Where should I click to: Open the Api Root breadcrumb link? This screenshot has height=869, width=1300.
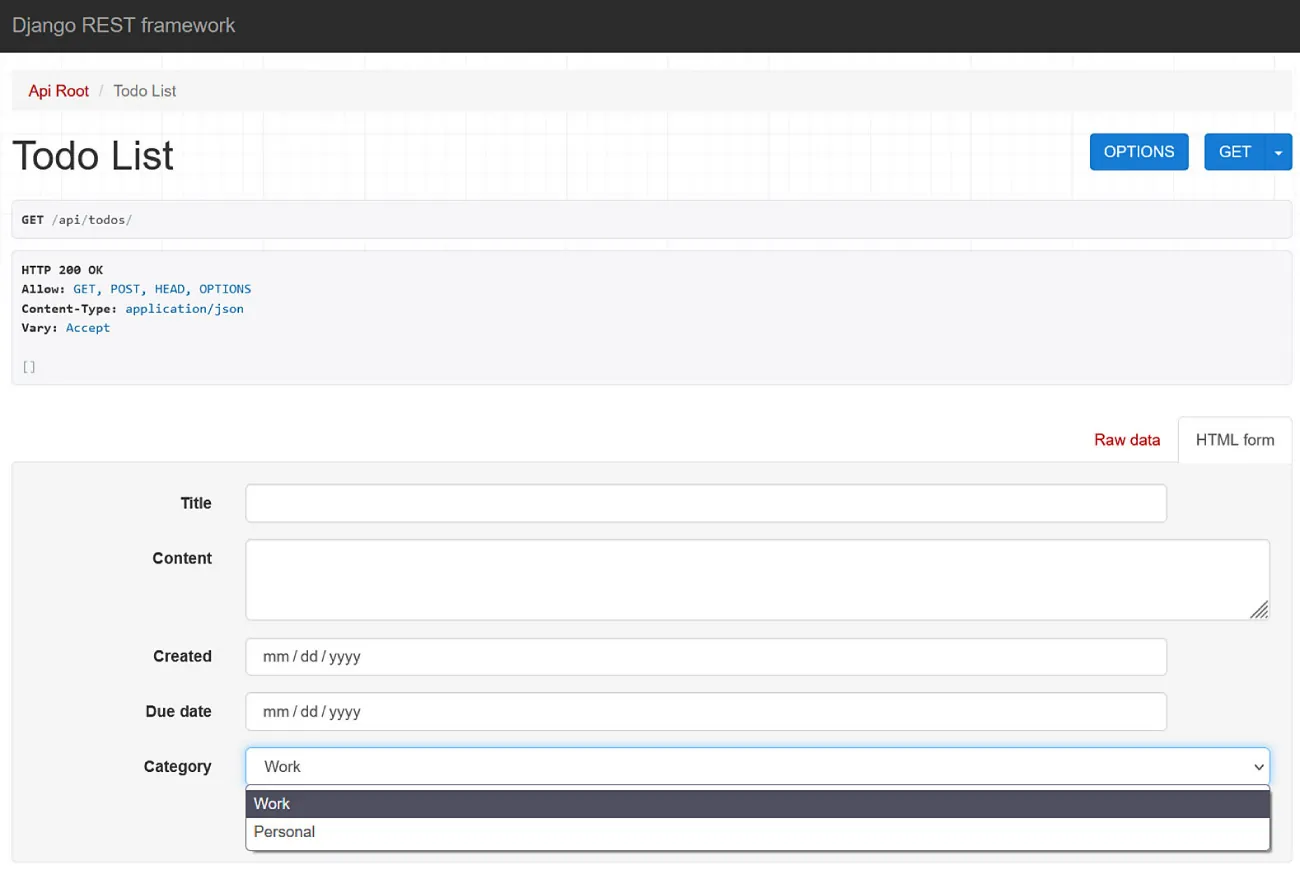pyautogui.click(x=58, y=90)
